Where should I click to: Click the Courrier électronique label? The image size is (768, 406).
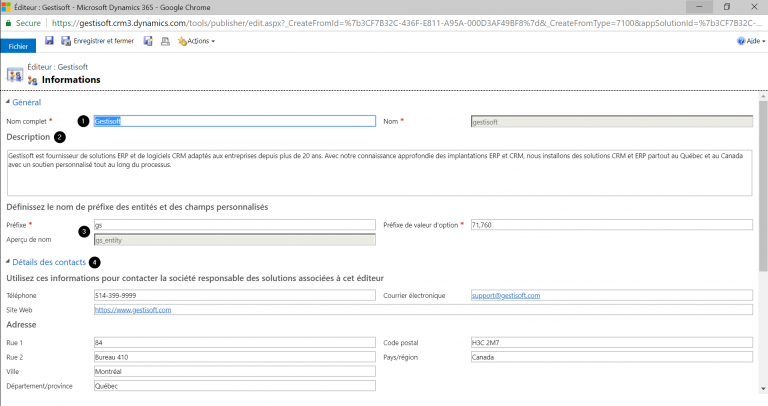coord(414,295)
